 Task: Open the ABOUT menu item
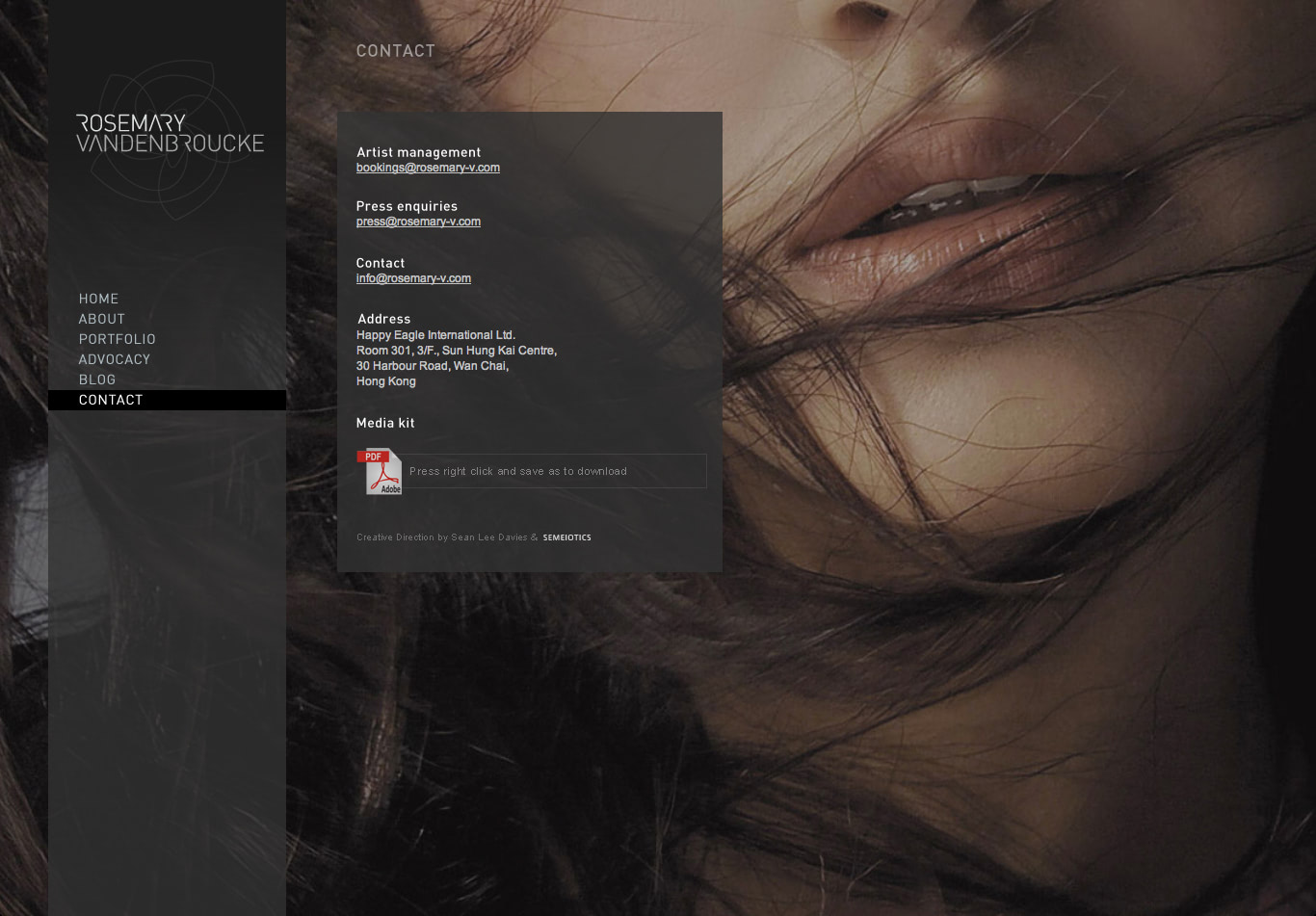point(102,319)
